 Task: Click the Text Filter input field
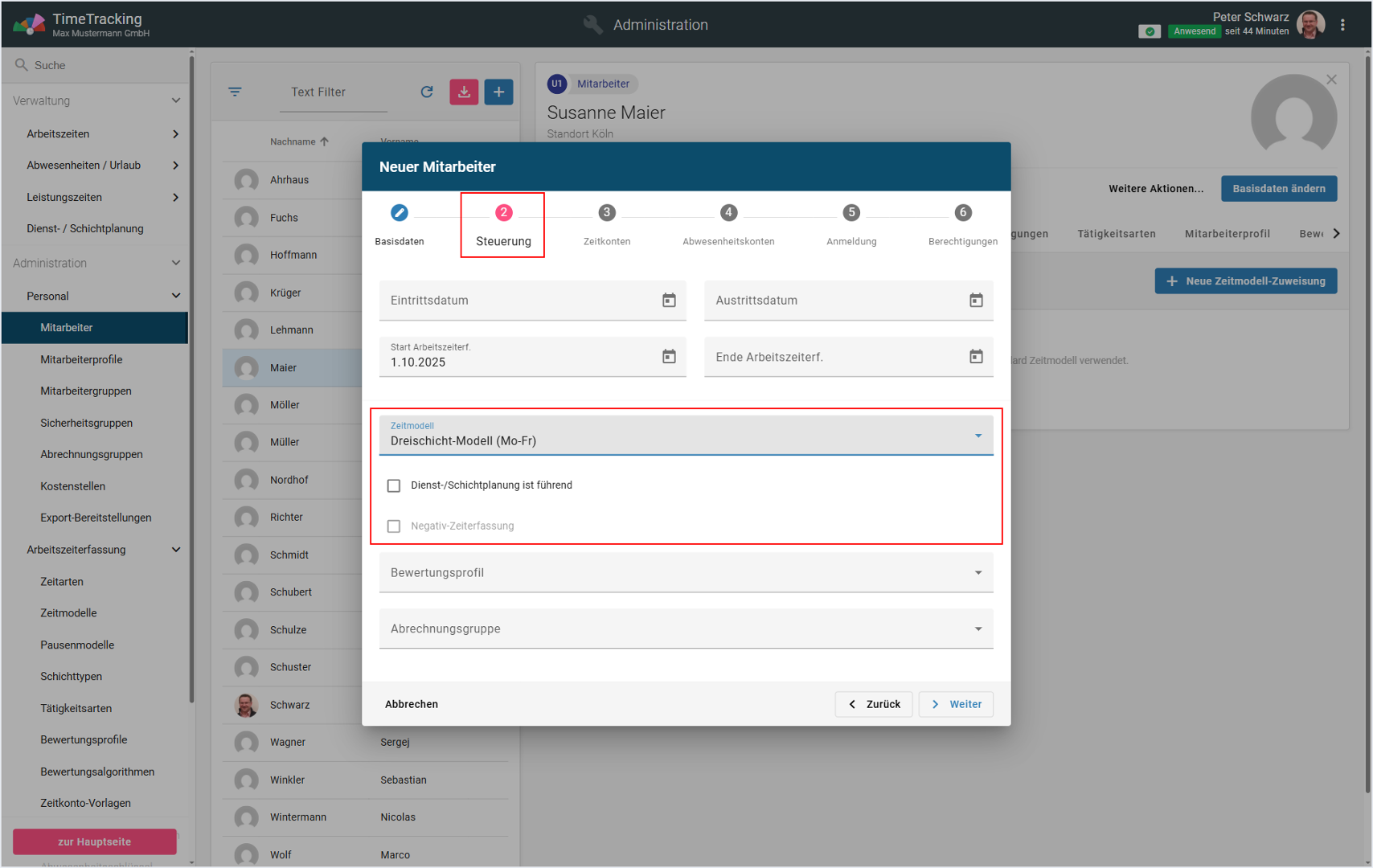coord(334,92)
